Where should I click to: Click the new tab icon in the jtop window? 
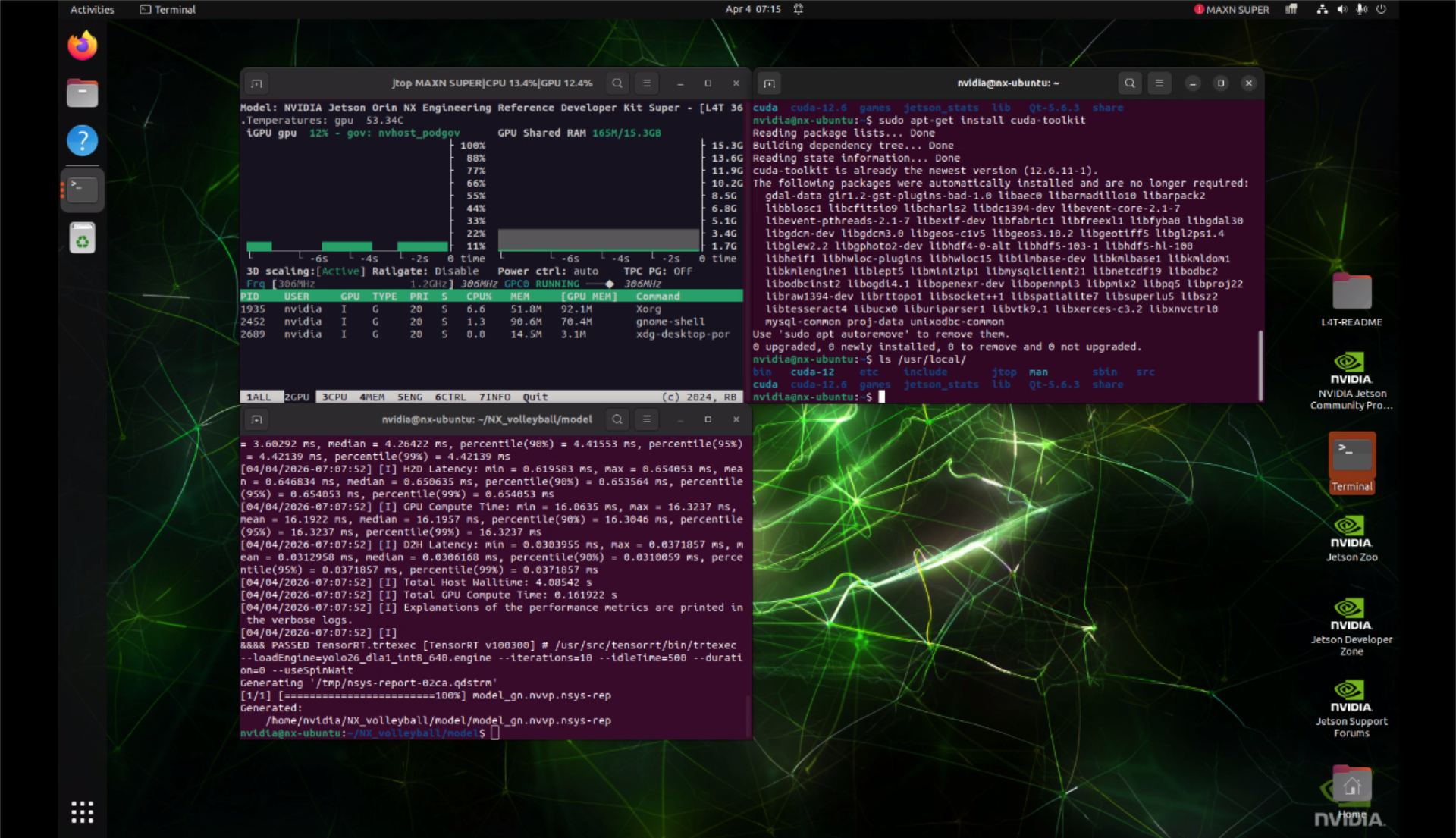pos(257,83)
